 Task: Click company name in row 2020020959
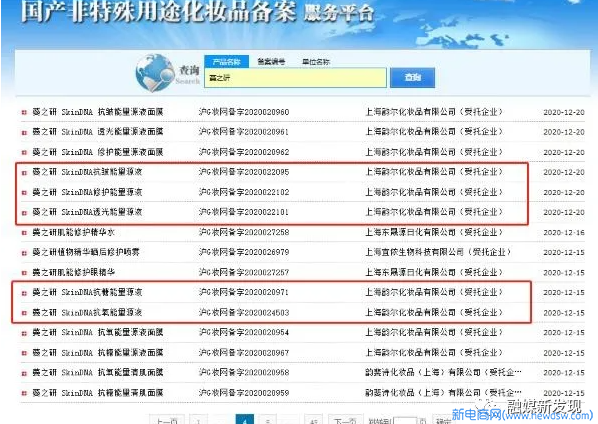[443, 393]
